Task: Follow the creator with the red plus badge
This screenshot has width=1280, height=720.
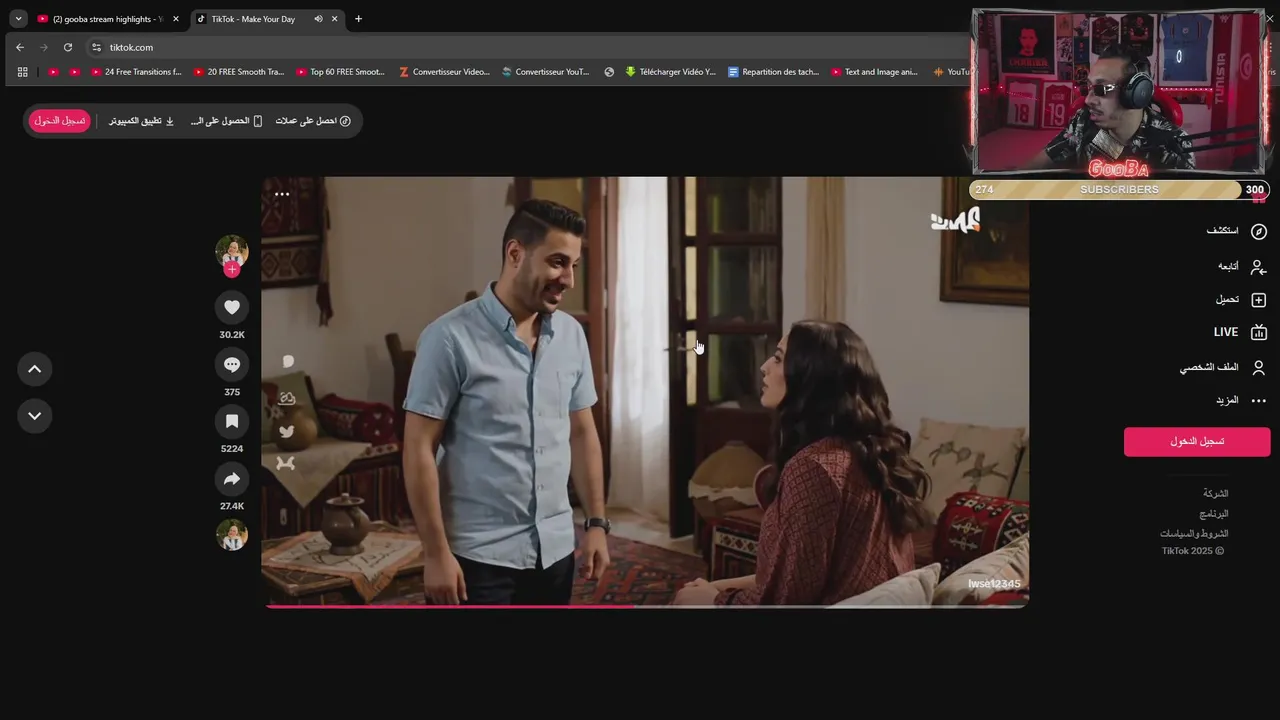Action: (232, 269)
